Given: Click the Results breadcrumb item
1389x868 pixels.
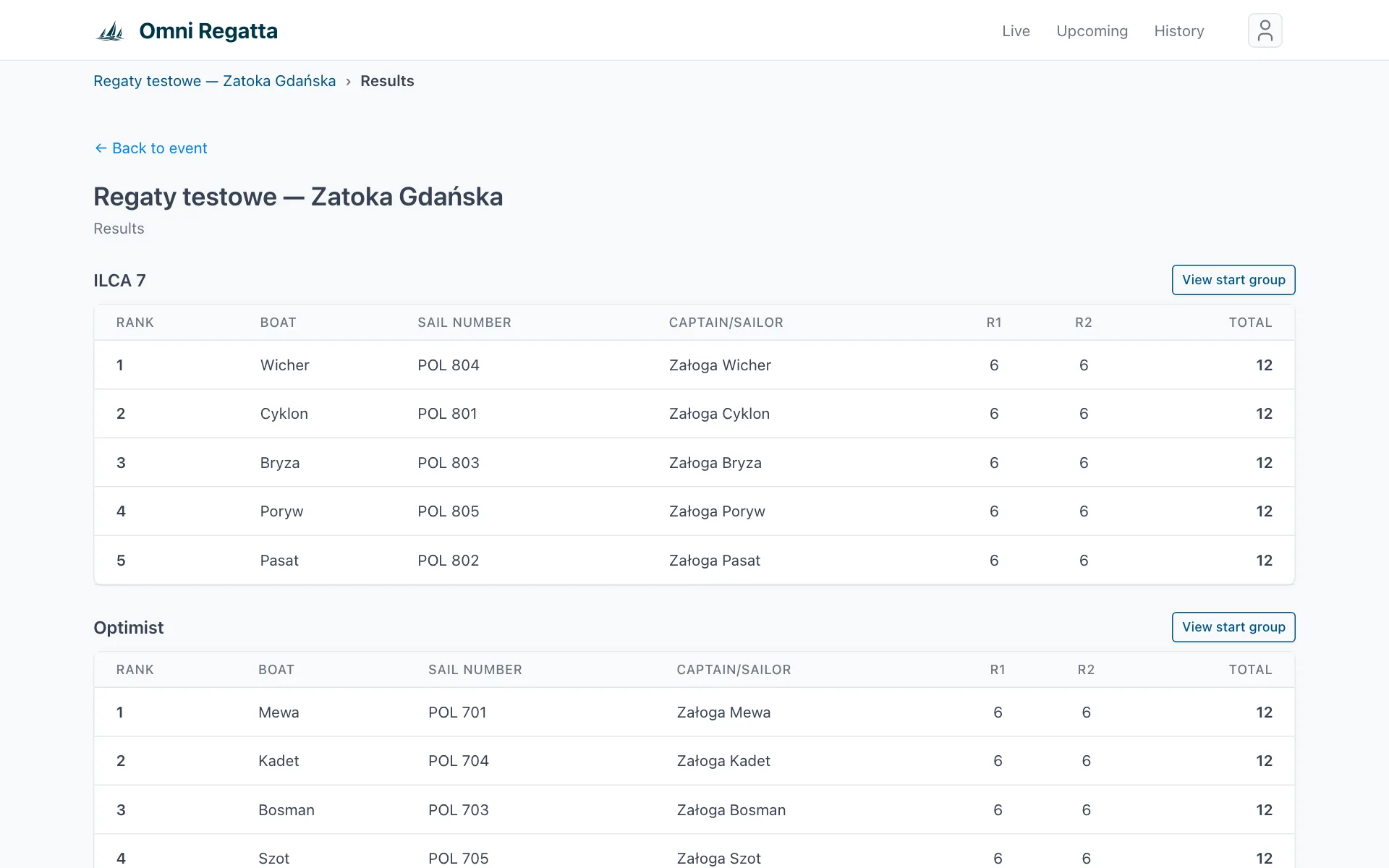Looking at the screenshot, I should [387, 81].
